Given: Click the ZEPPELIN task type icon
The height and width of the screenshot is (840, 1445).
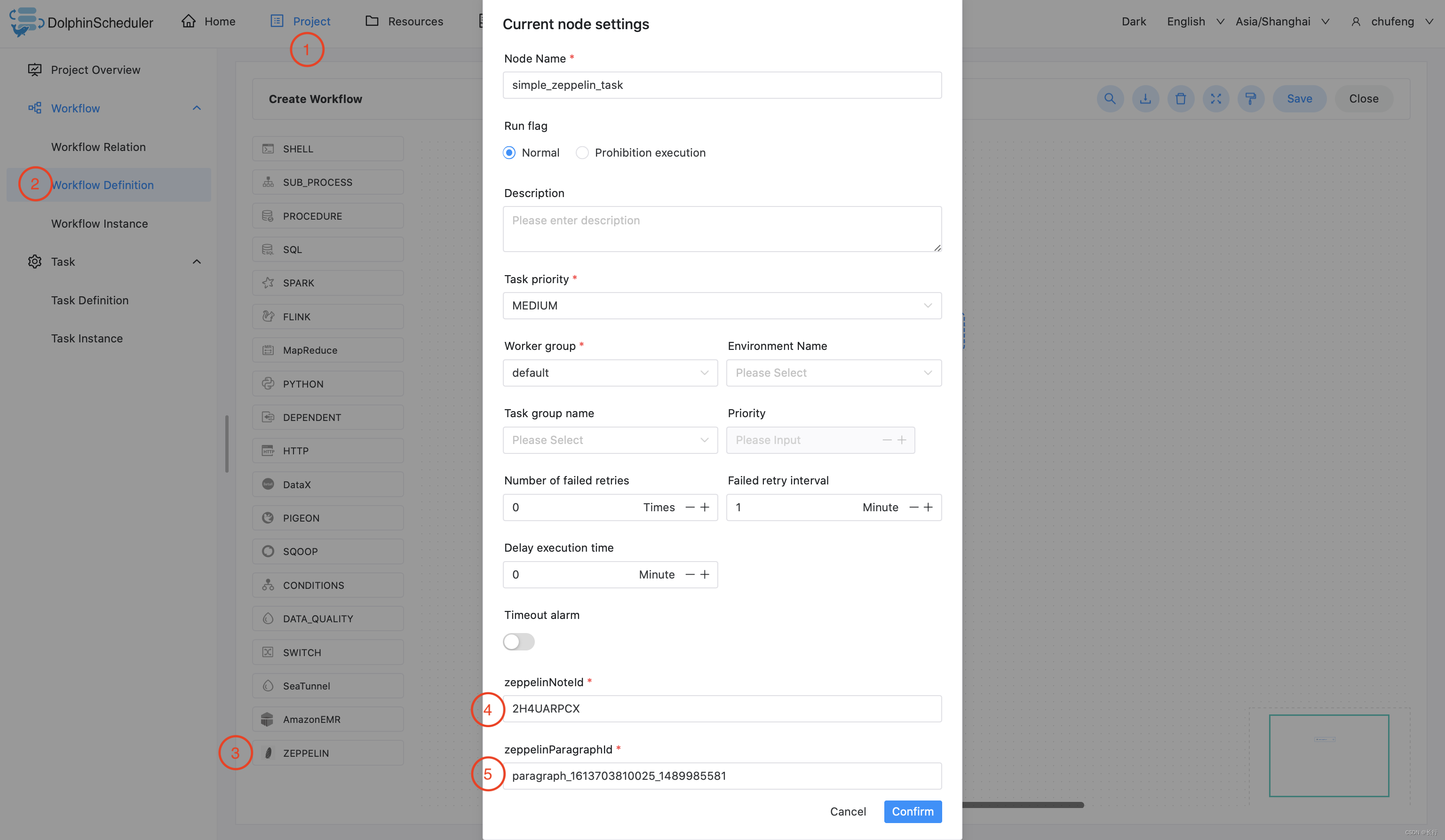Looking at the screenshot, I should point(268,753).
